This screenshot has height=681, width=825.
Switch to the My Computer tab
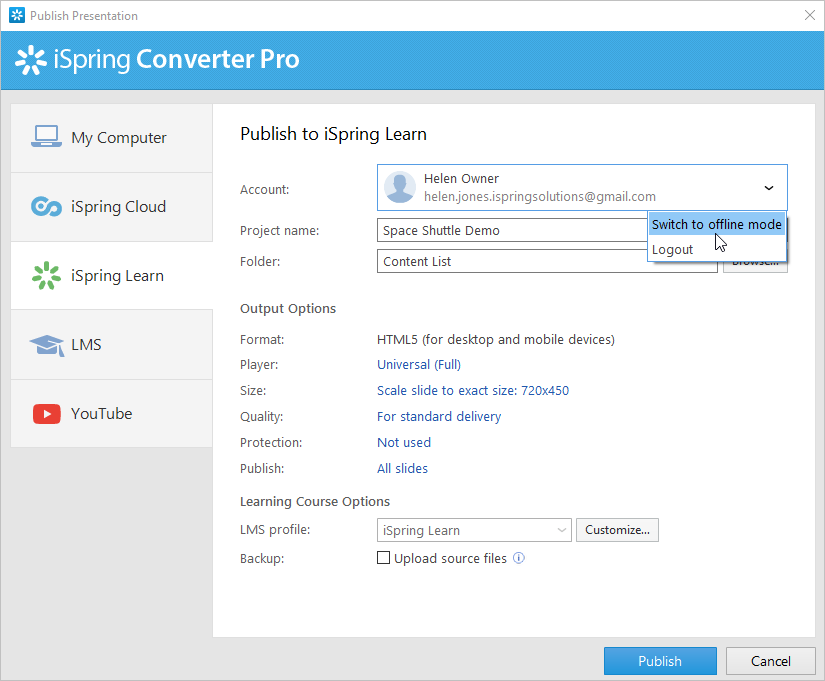pos(112,138)
